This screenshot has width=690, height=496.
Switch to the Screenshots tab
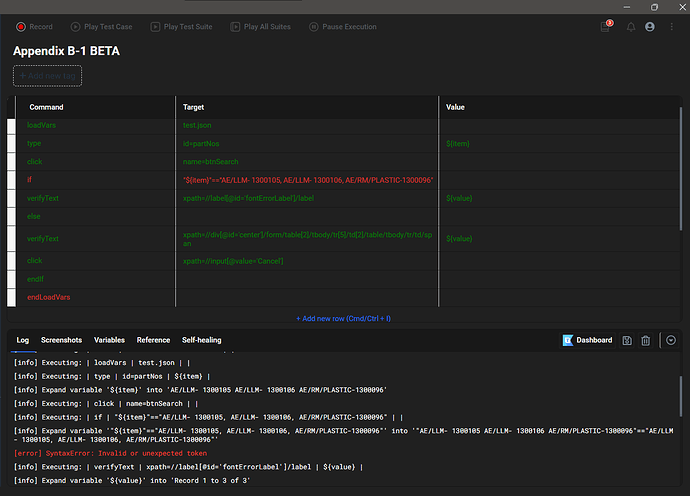62,340
